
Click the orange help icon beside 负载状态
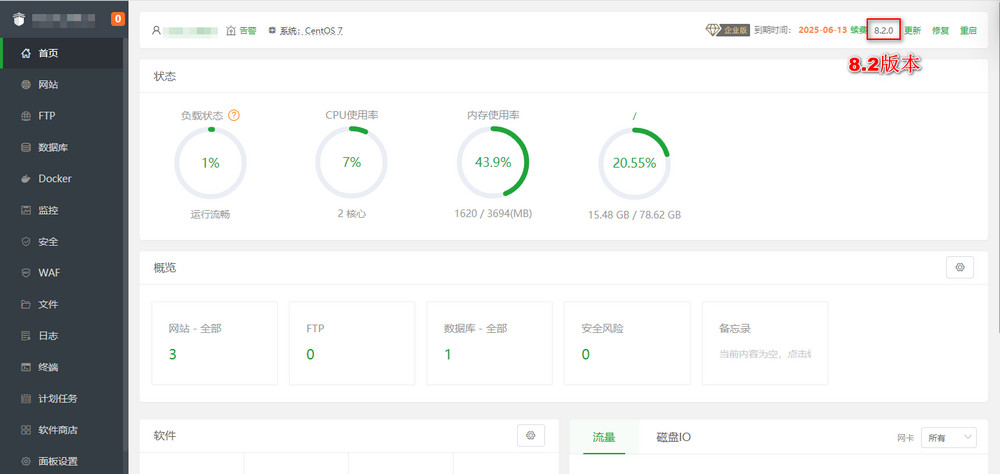(234, 115)
